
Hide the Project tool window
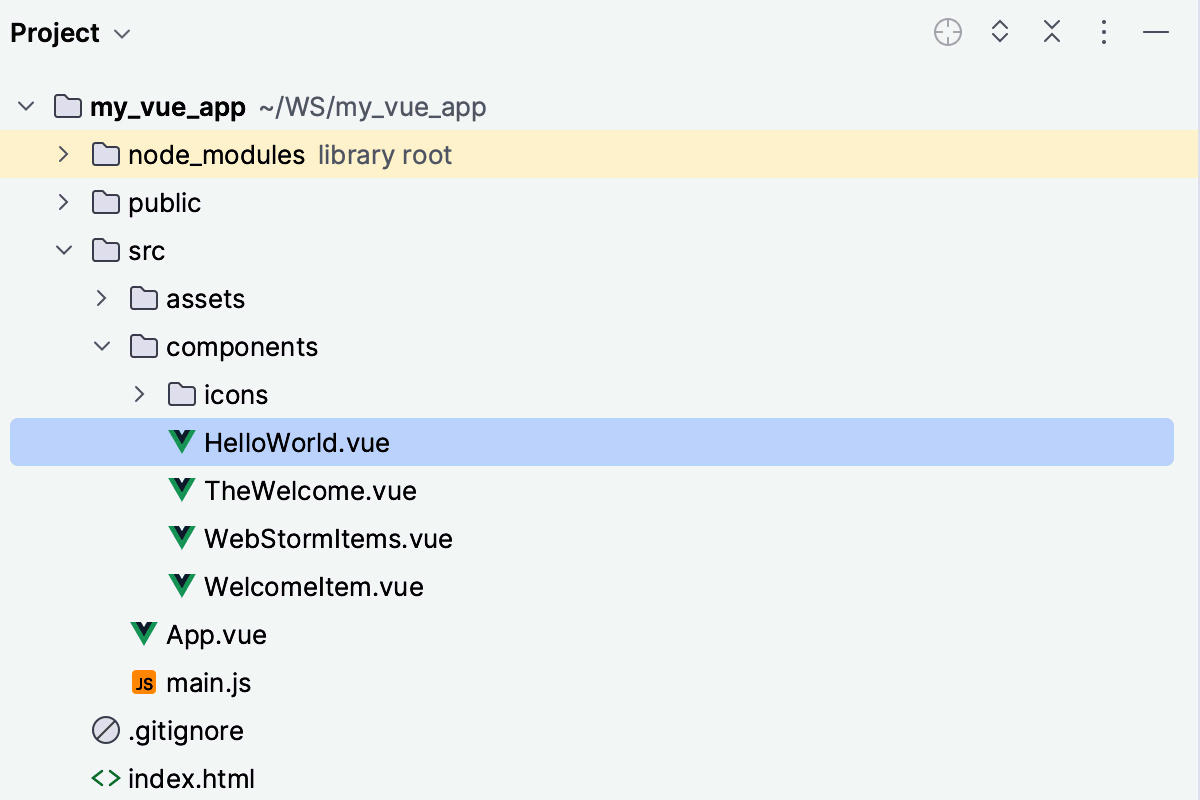click(x=1156, y=33)
